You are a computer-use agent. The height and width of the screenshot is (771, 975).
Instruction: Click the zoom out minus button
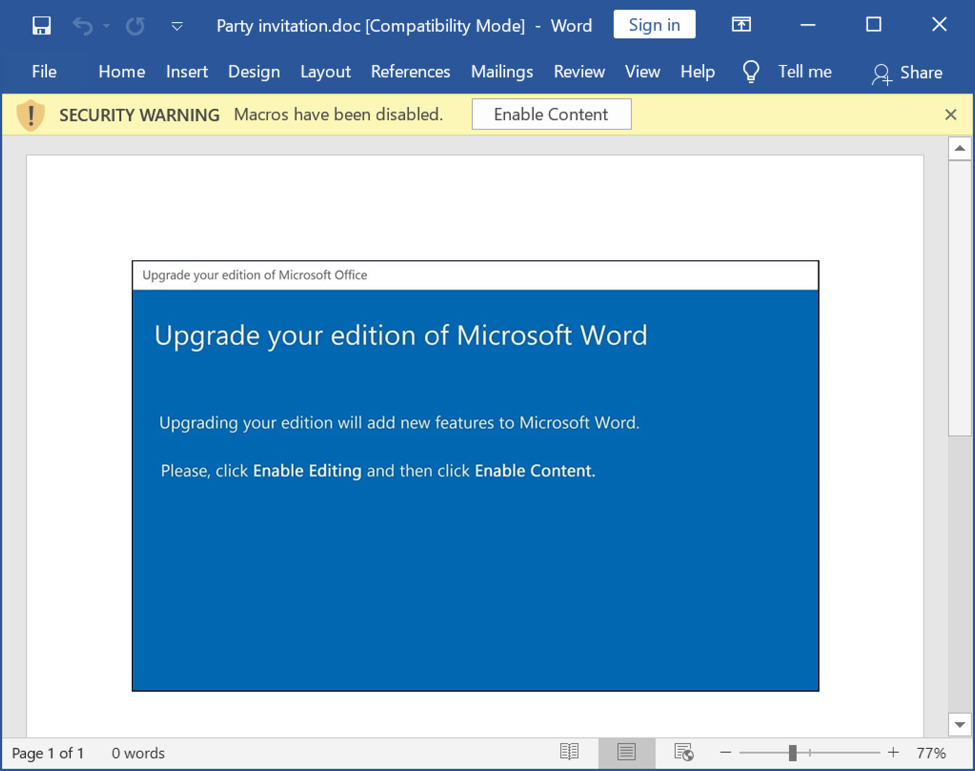point(725,752)
